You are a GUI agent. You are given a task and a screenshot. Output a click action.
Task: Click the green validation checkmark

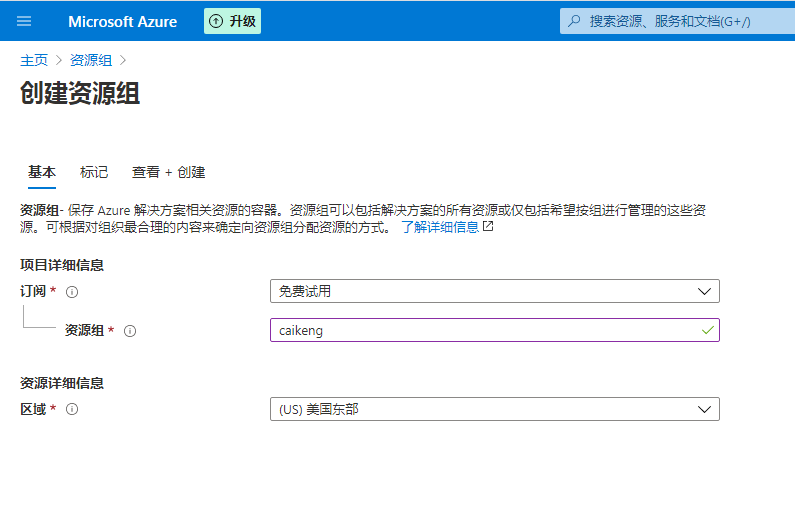(x=708, y=330)
